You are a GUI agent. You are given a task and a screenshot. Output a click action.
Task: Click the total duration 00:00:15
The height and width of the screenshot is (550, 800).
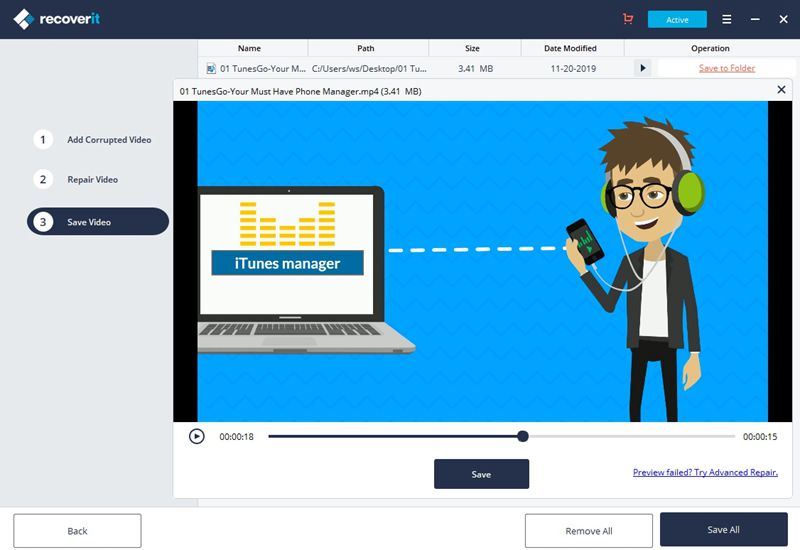pos(760,437)
